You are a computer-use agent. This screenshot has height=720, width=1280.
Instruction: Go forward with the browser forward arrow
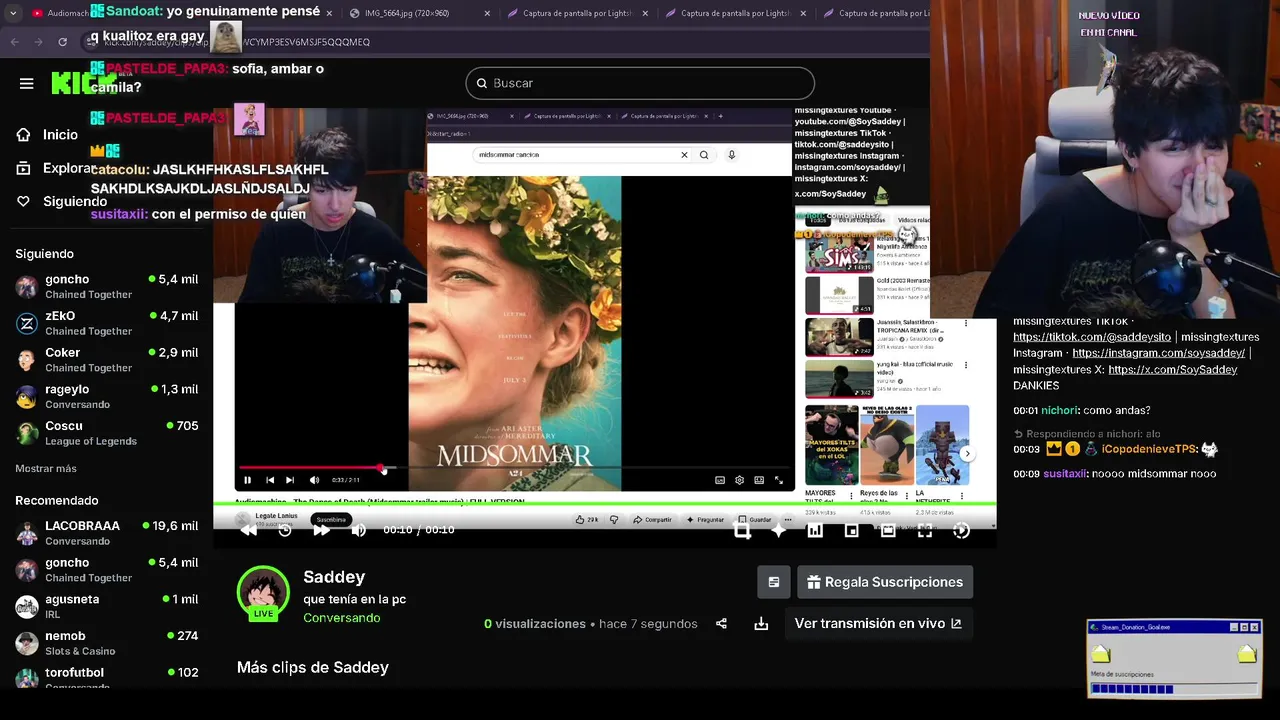38,42
